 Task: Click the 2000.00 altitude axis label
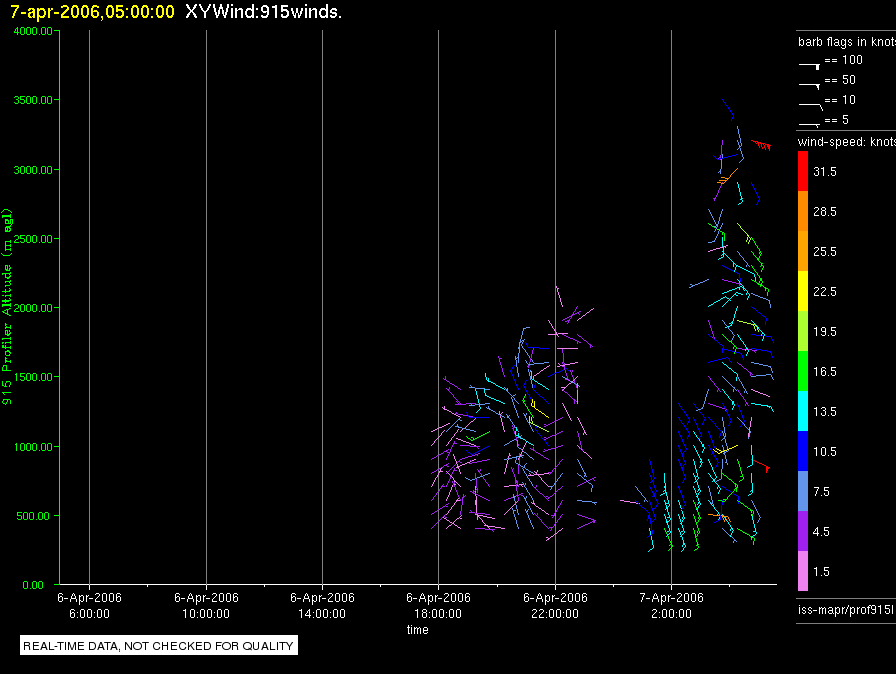[33, 308]
